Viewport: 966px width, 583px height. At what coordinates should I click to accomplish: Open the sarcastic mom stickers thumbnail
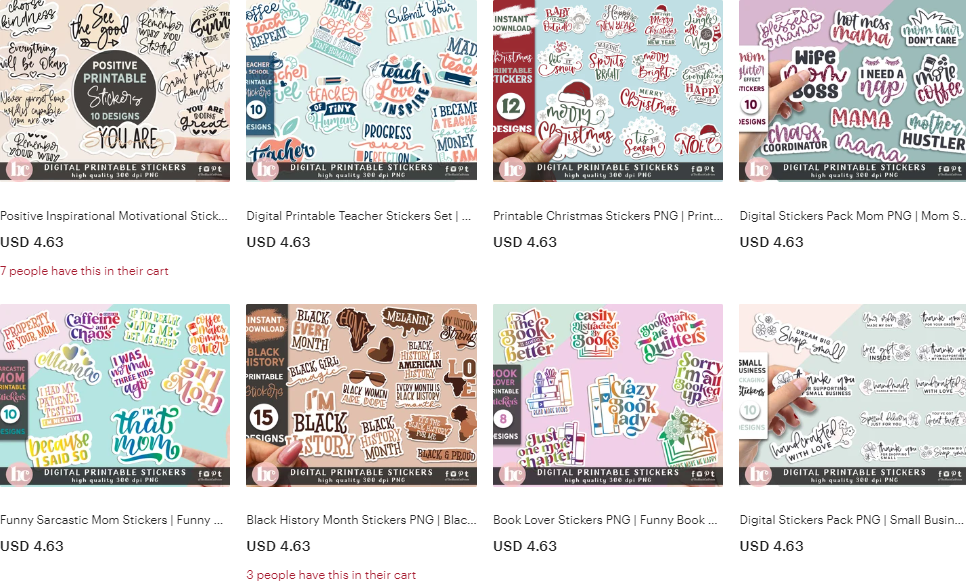click(115, 395)
